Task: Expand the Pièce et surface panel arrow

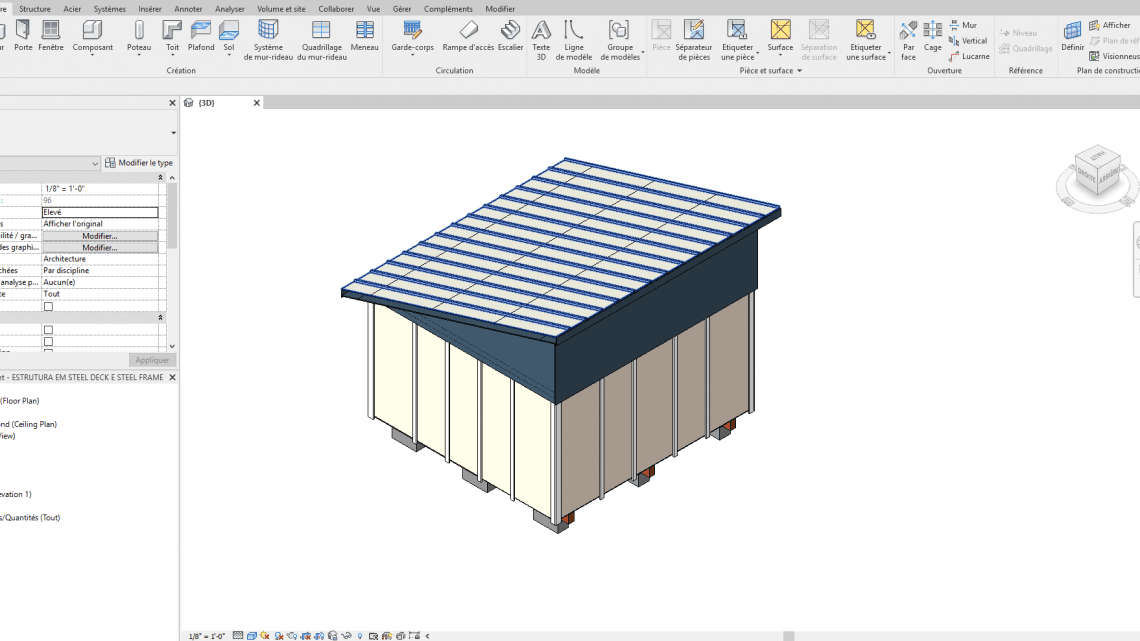Action: click(800, 70)
